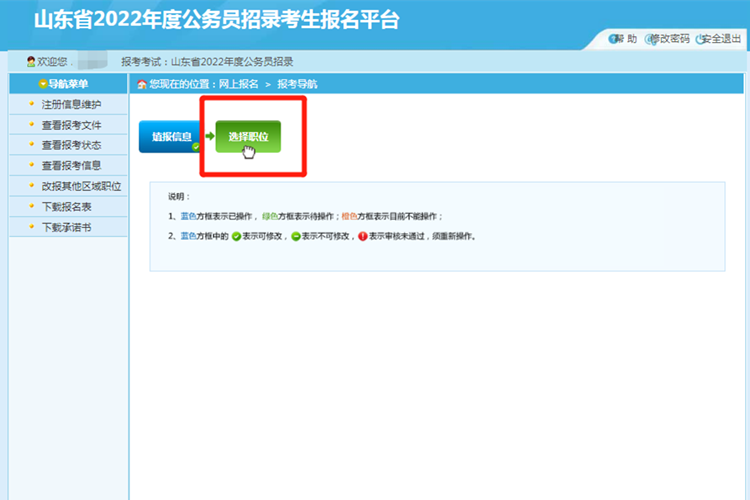The width and height of the screenshot is (750, 500).
Task: Open 查看报考文件 menu item
Action: pyautogui.click(x=71, y=125)
